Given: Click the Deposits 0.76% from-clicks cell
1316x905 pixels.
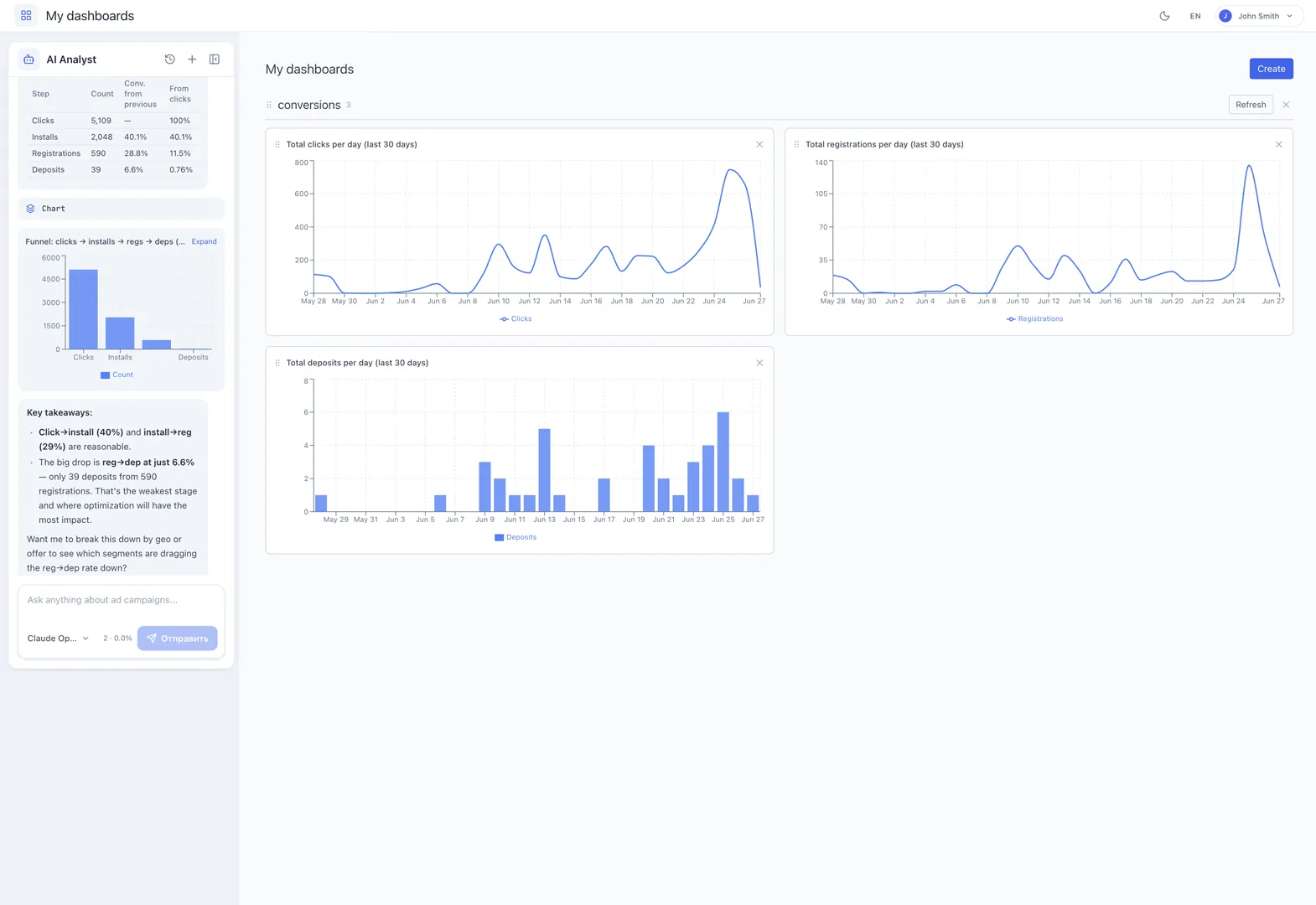Looking at the screenshot, I should (181, 169).
